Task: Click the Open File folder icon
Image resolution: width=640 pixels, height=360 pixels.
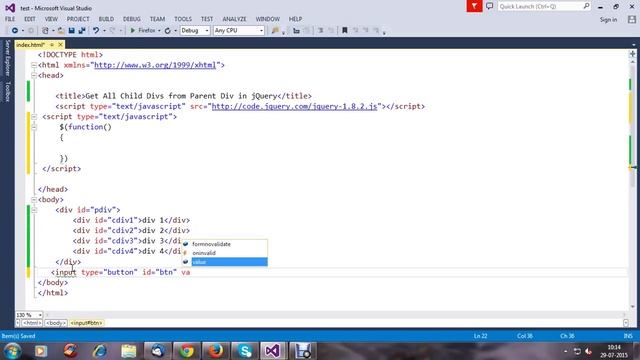Action: 61,31
